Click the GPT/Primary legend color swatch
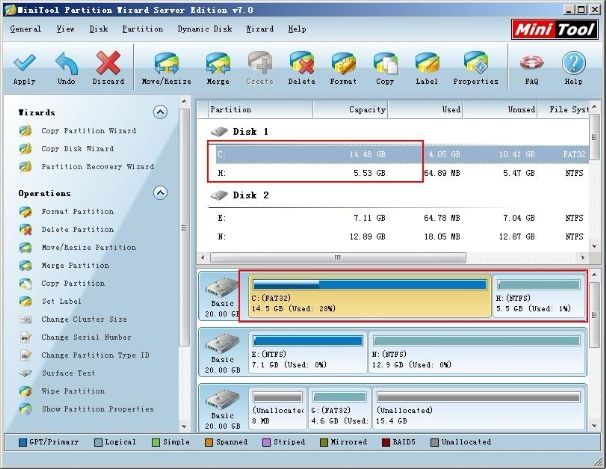The height and width of the screenshot is (469, 606). (23, 442)
